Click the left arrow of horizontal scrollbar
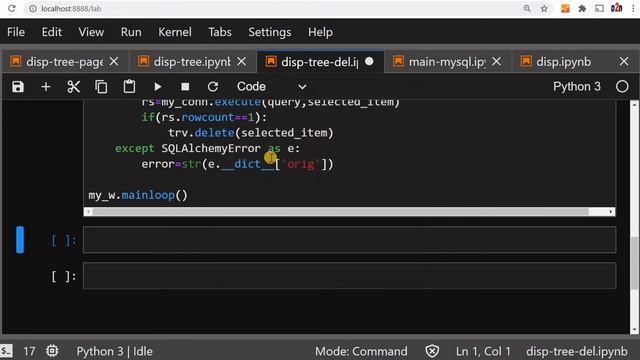 tap(88, 211)
